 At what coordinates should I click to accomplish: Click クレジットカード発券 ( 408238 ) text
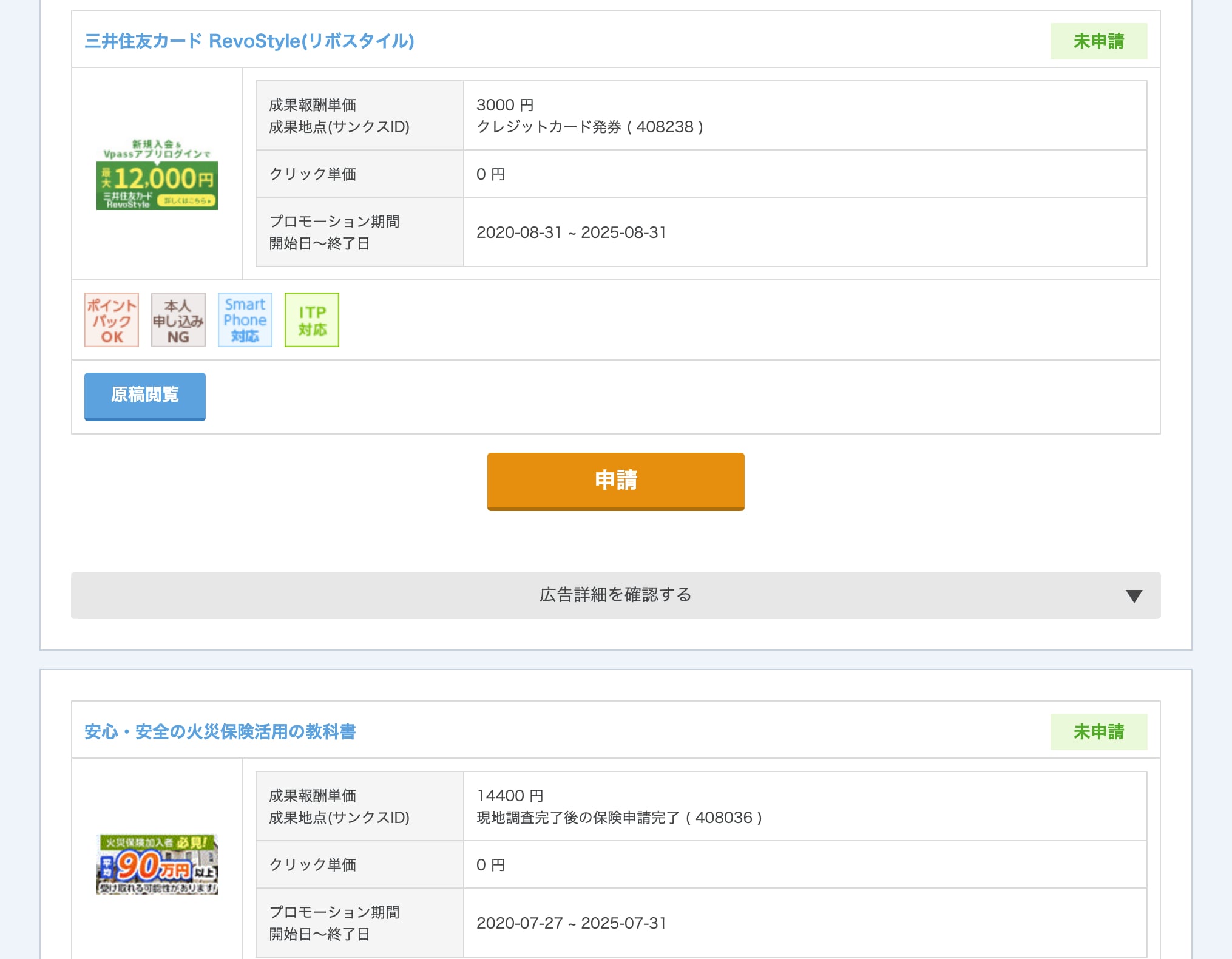click(x=590, y=127)
